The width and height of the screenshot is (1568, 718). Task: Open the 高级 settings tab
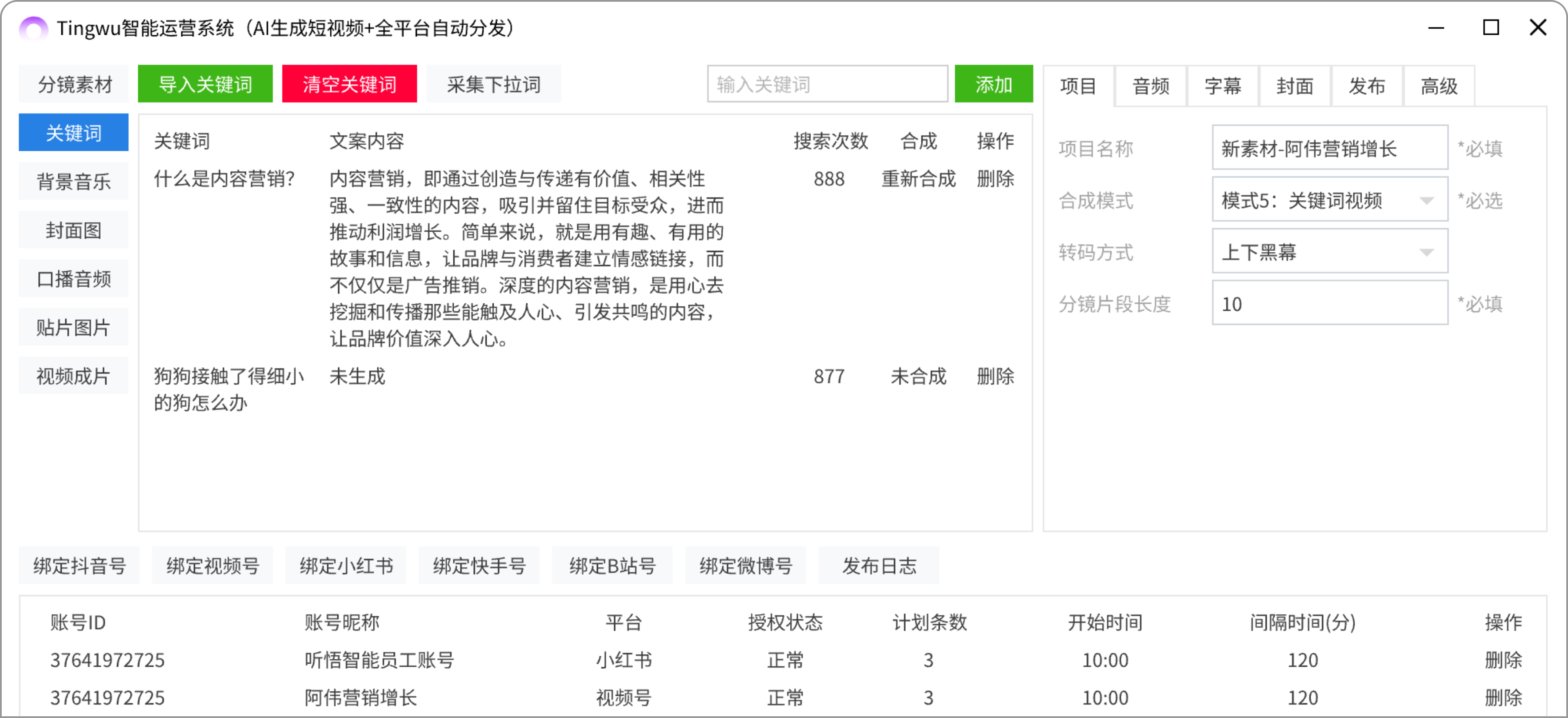(x=1439, y=86)
